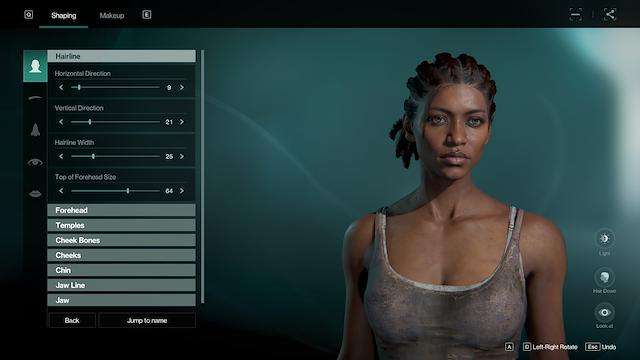Increase Hairline Width with right arrow
This screenshot has width=640, height=360.
click(182, 156)
